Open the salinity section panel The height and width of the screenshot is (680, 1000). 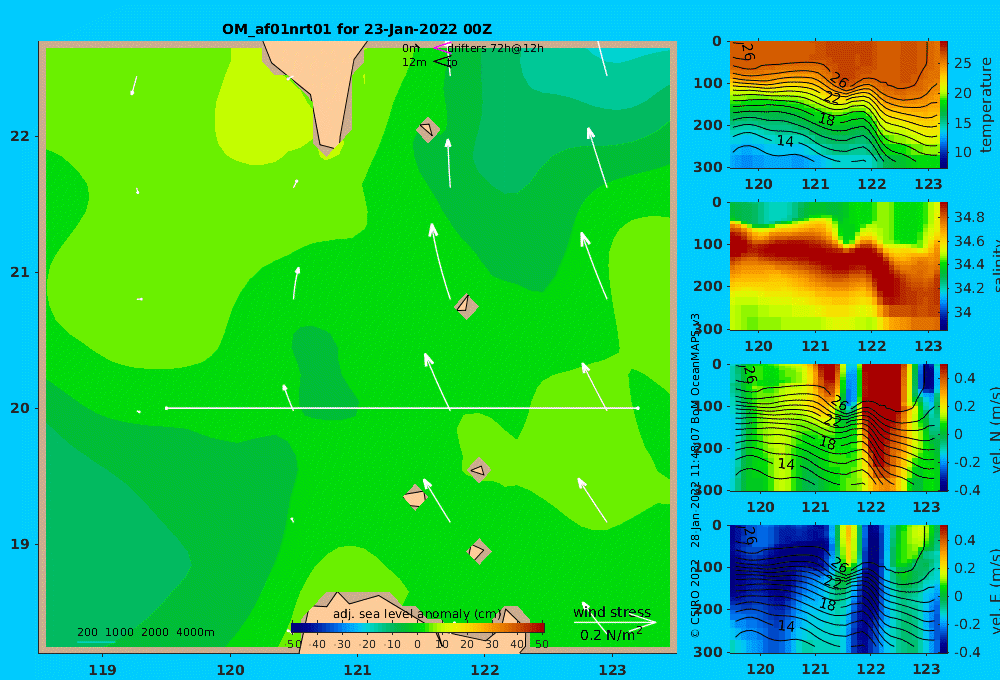pyautogui.click(x=835, y=266)
